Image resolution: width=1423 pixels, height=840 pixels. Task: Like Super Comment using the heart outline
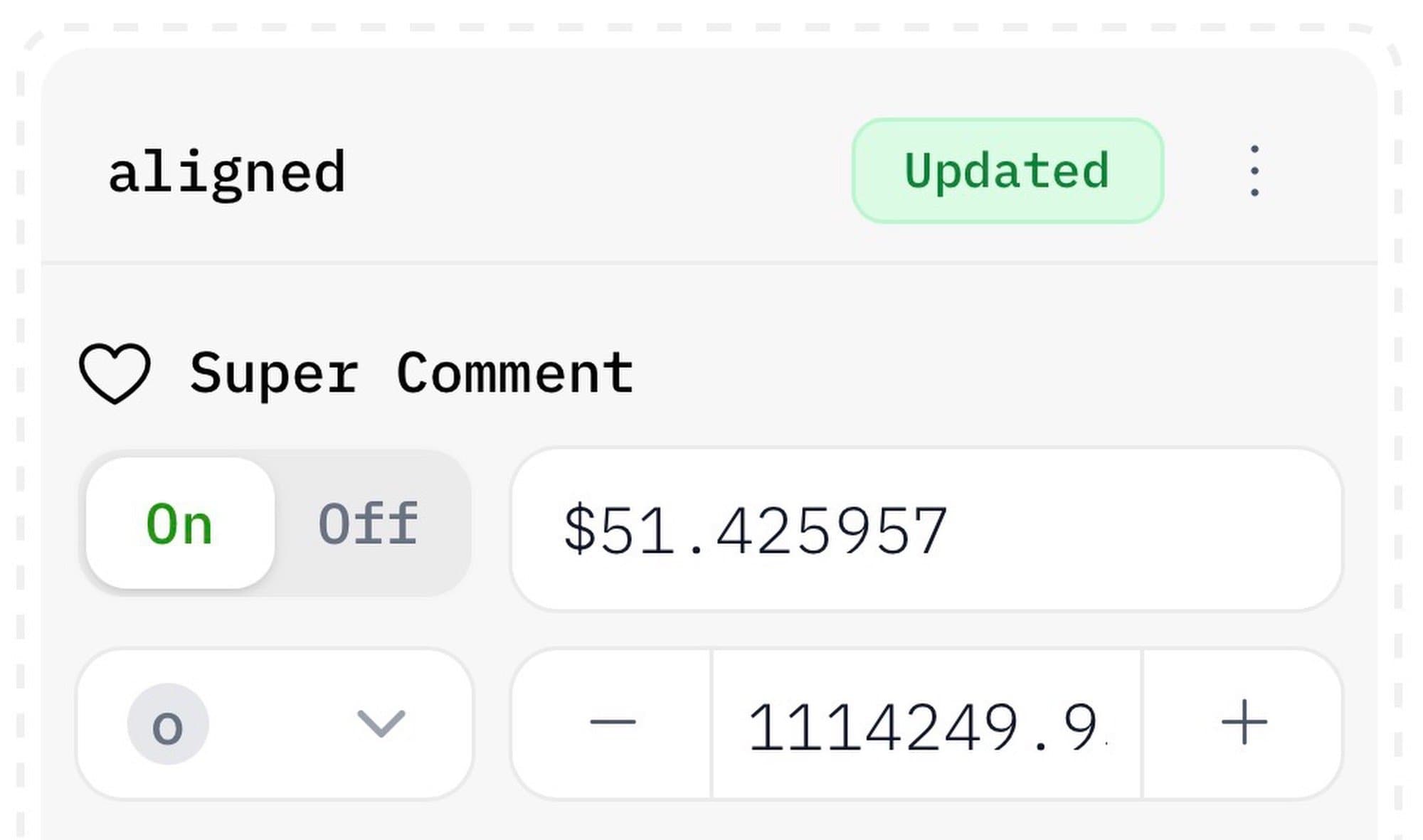click(115, 374)
